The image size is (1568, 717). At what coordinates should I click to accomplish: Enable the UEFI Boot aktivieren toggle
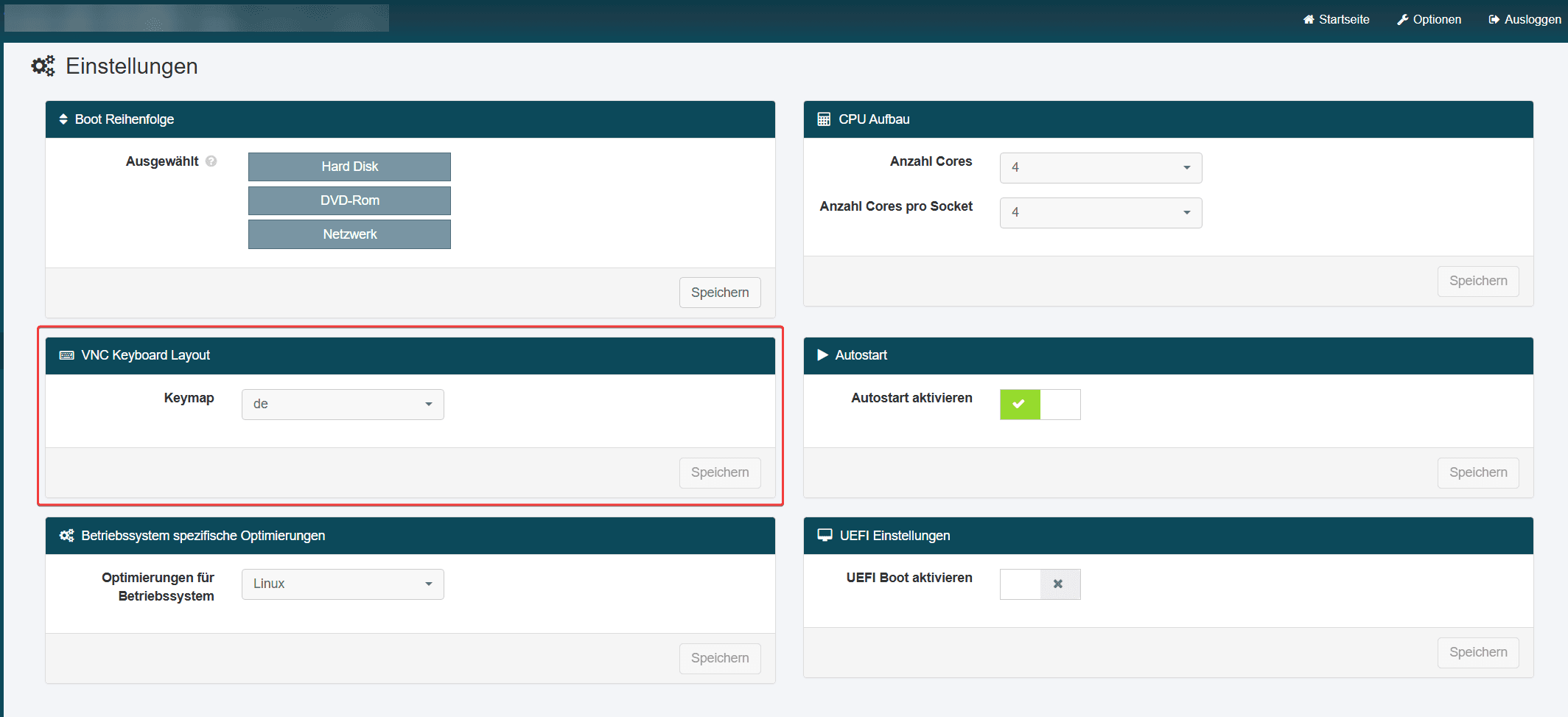click(x=1040, y=584)
